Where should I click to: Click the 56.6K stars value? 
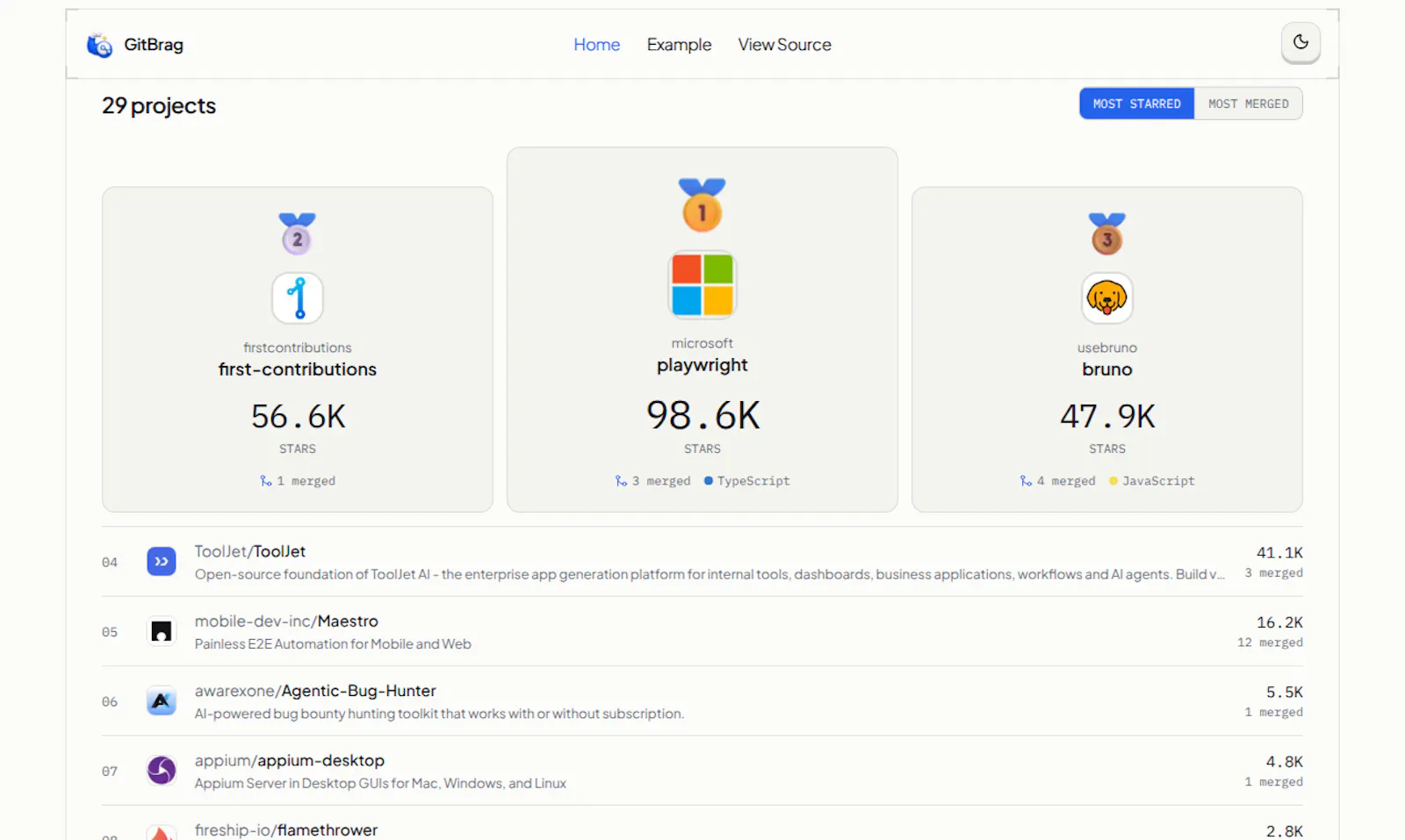298,416
